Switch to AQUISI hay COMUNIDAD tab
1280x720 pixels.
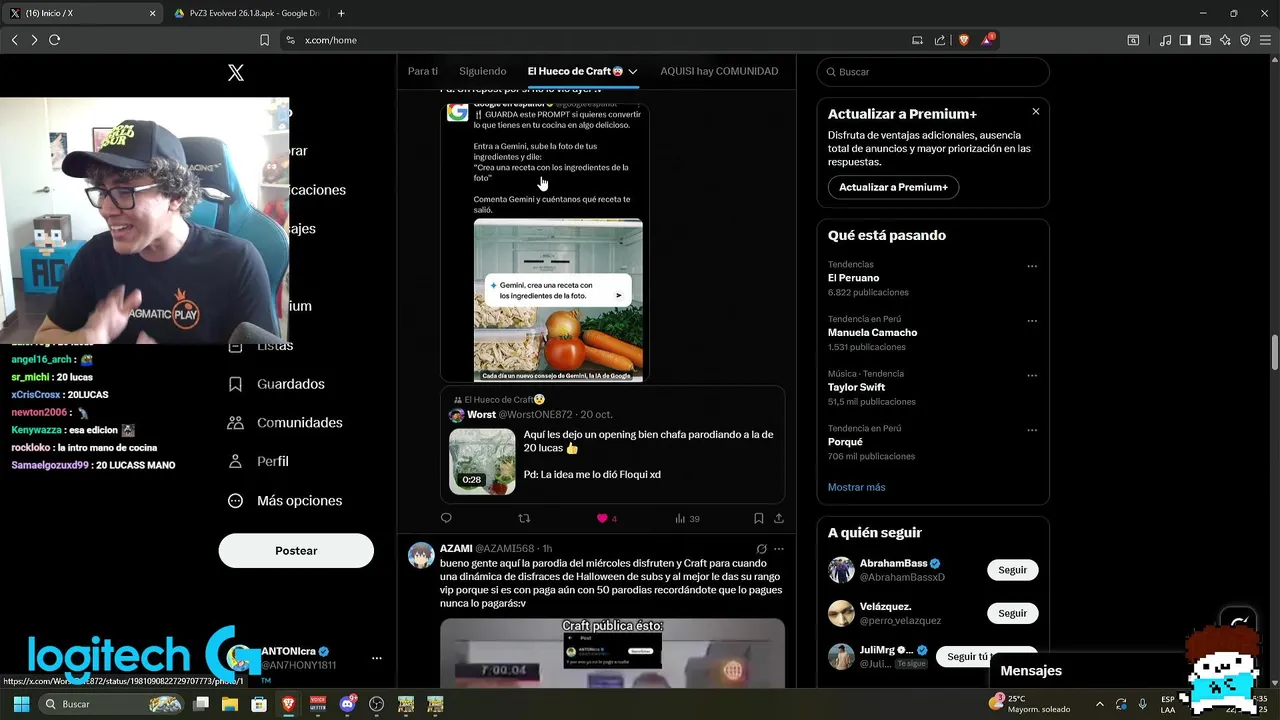point(719,71)
